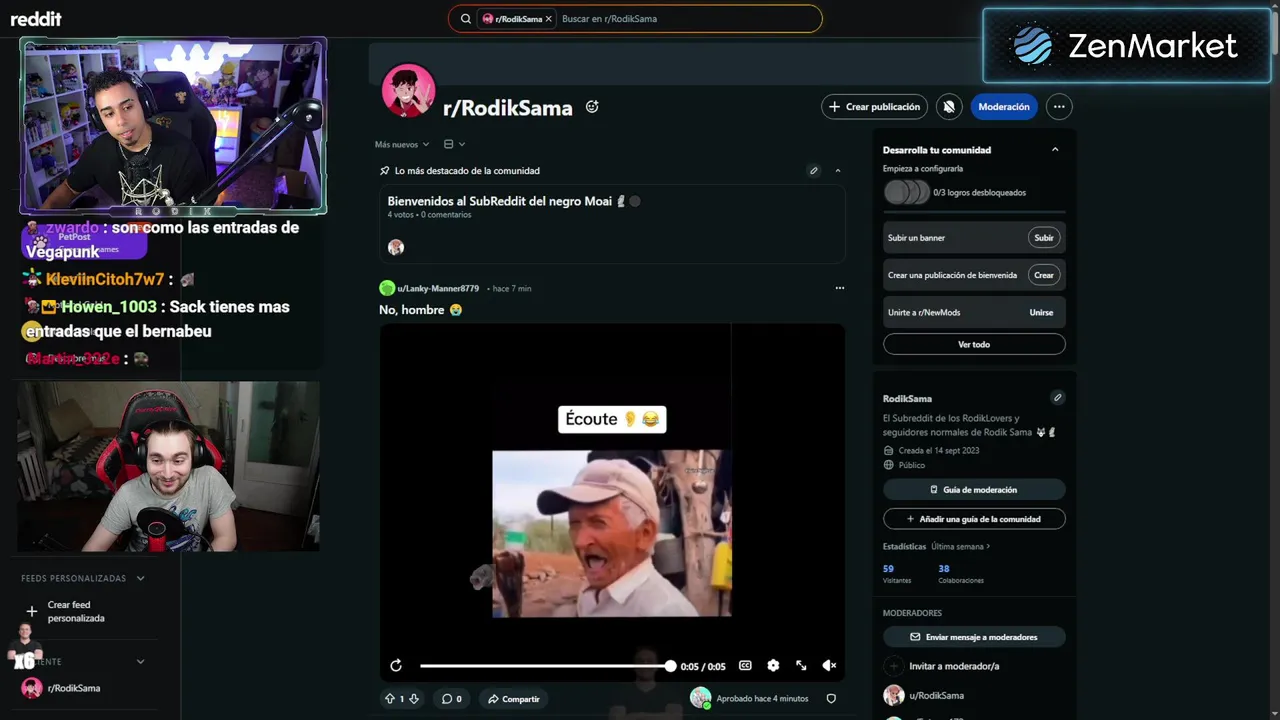Collapse the community highlights section

tap(838, 171)
